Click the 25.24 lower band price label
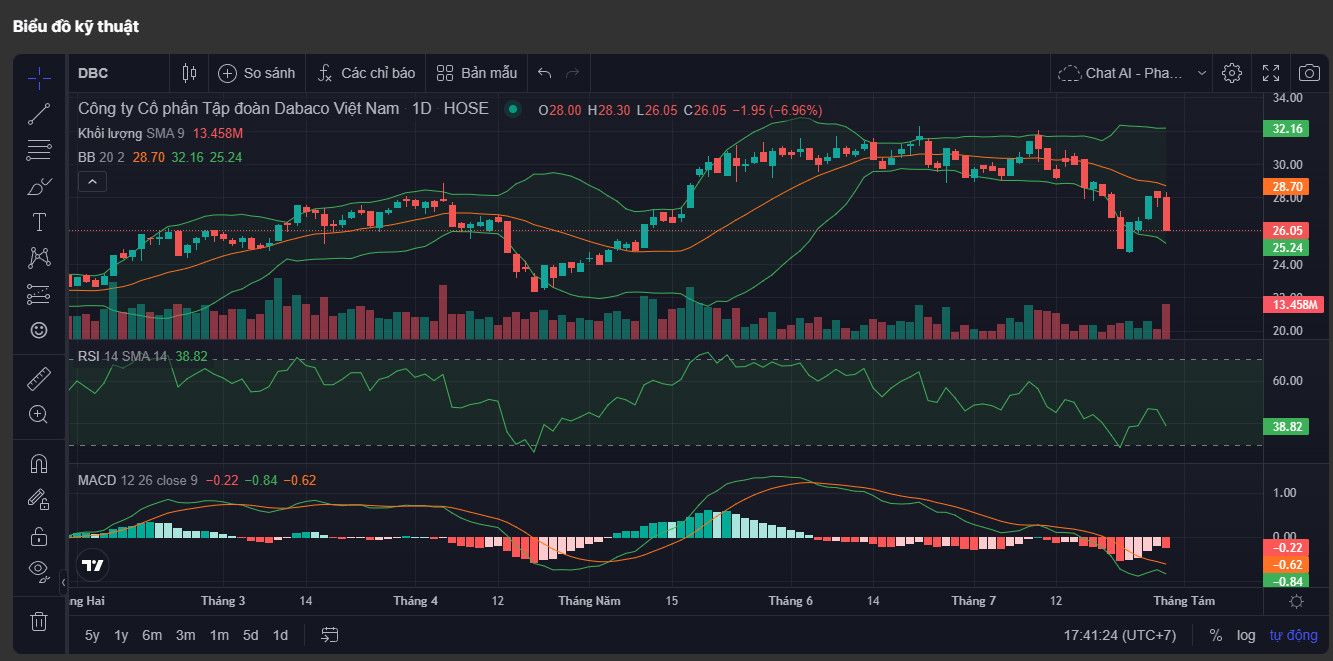The height and width of the screenshot is (661, 1333). pos(1286,248)
